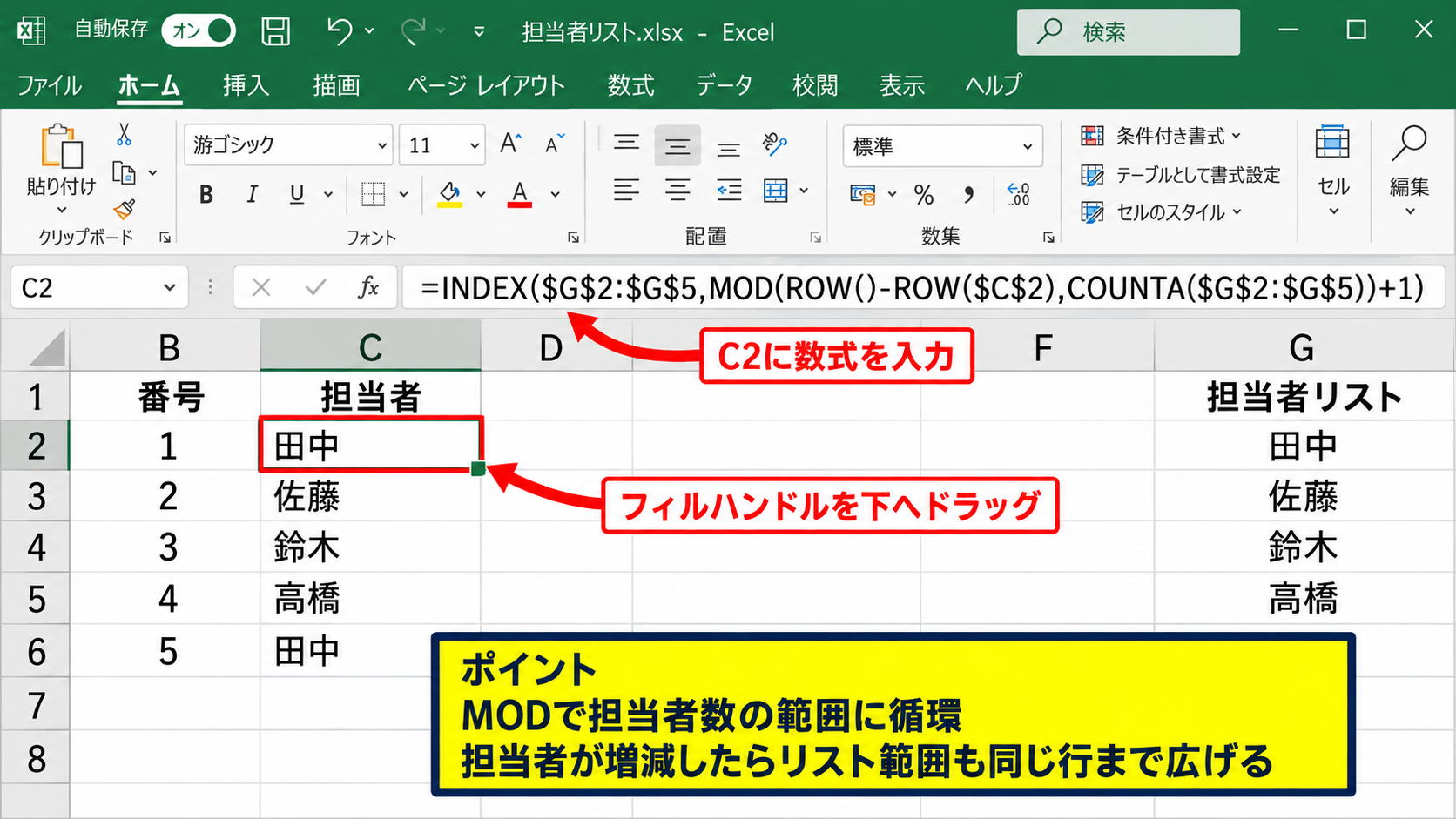1456x819 pixels.
Task: Click the Borders icon
Action: (x=373, y=194)
